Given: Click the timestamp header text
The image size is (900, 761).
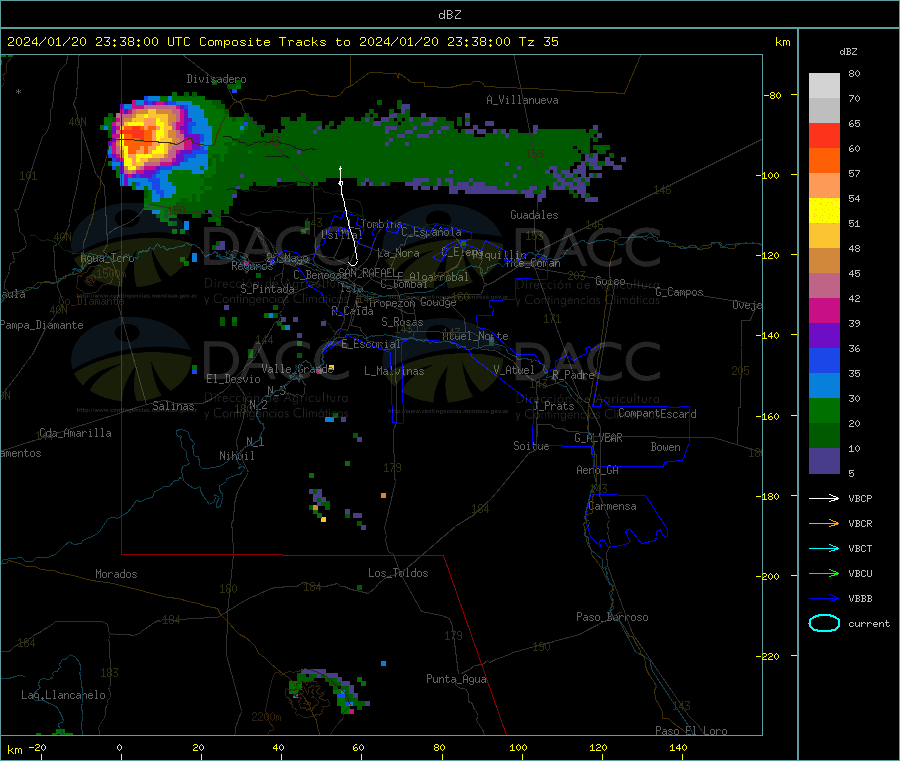Looking at the screenshot, I should 282,42.
